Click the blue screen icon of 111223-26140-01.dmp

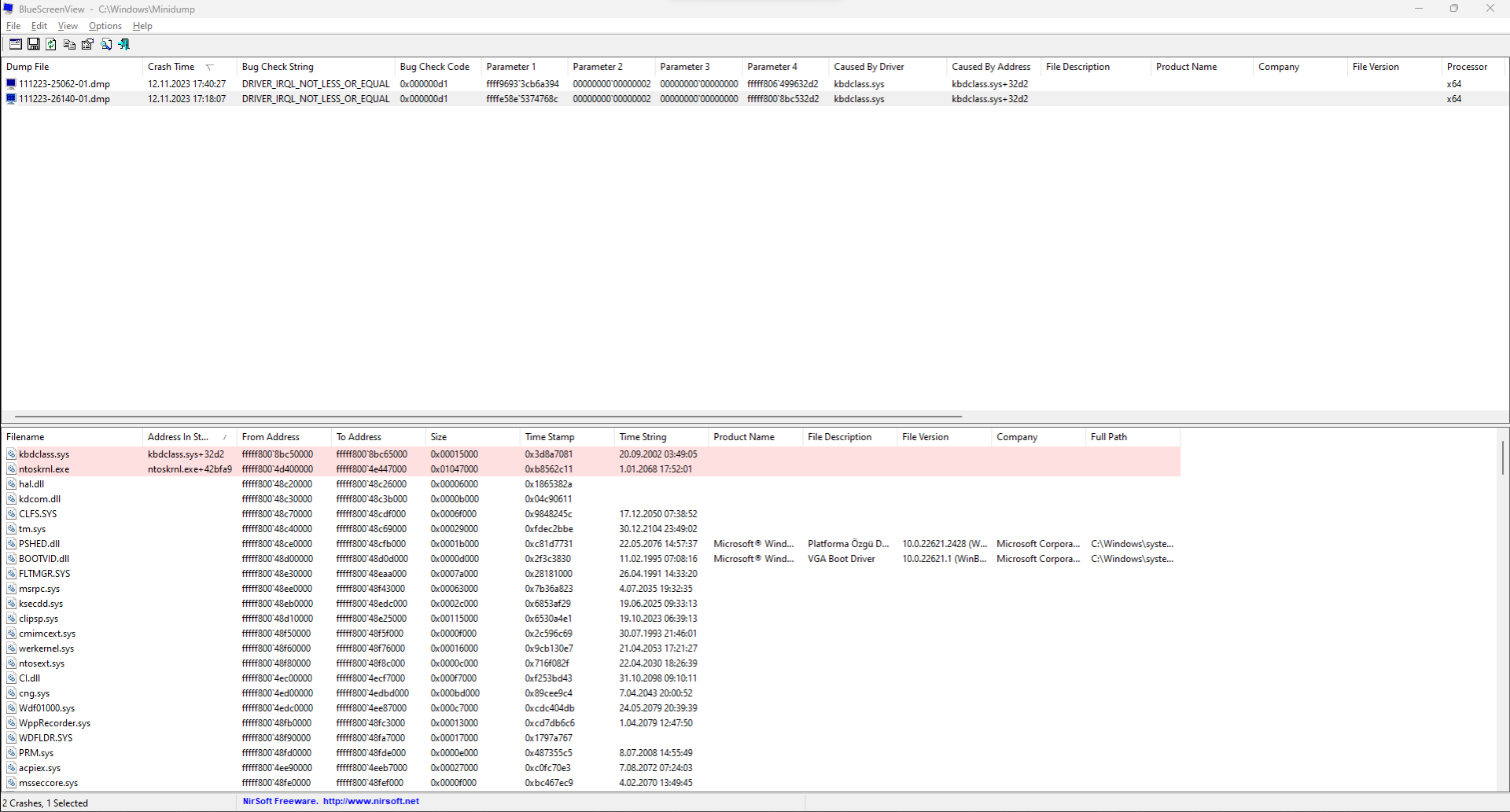(x=11, y=99)
